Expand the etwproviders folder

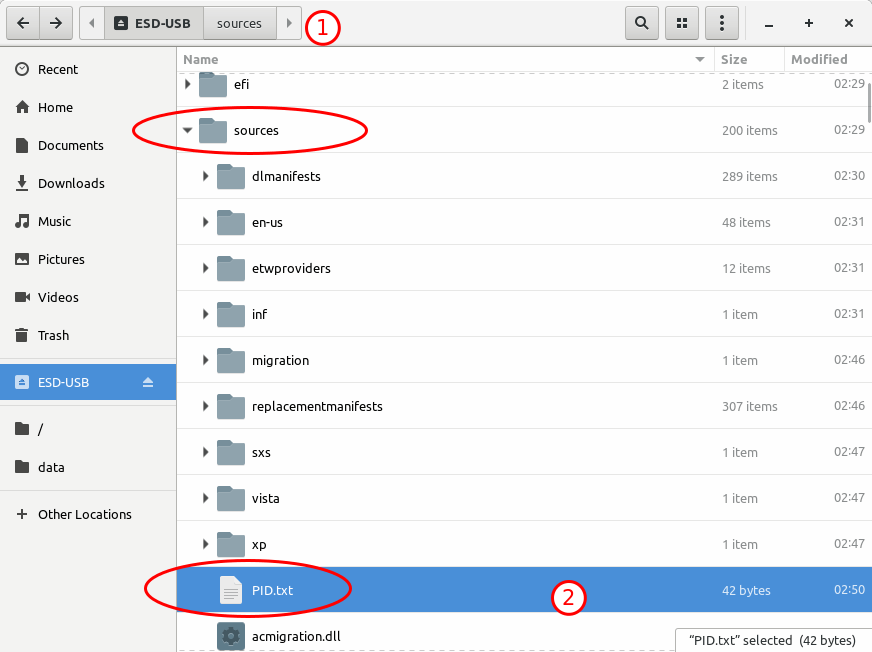(x=205, y=268)
